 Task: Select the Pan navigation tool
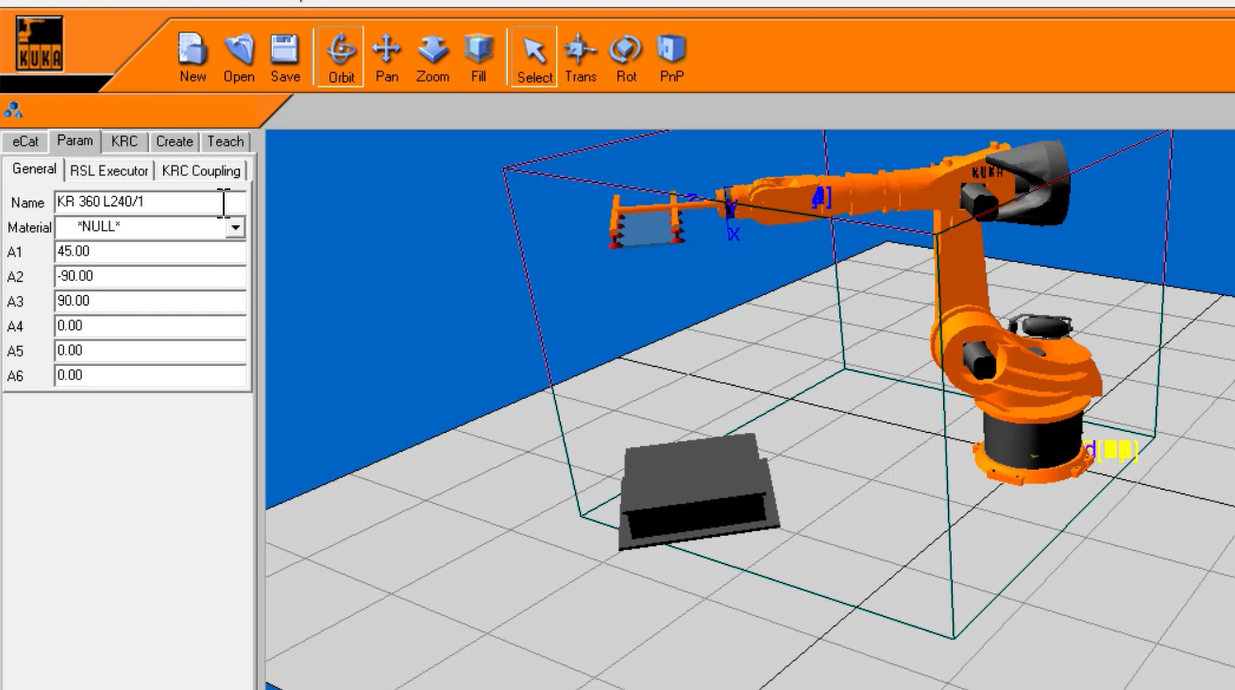(386, 57)
